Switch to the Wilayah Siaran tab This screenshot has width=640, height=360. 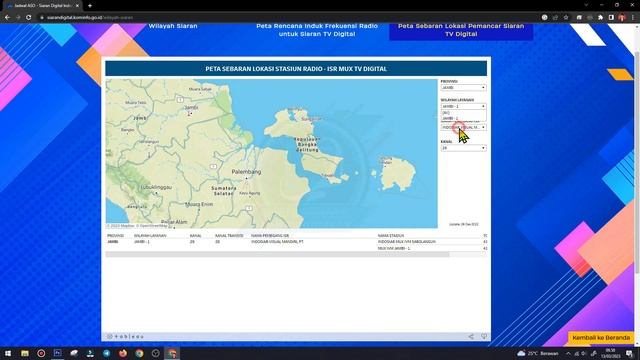[x=173, y=26]
